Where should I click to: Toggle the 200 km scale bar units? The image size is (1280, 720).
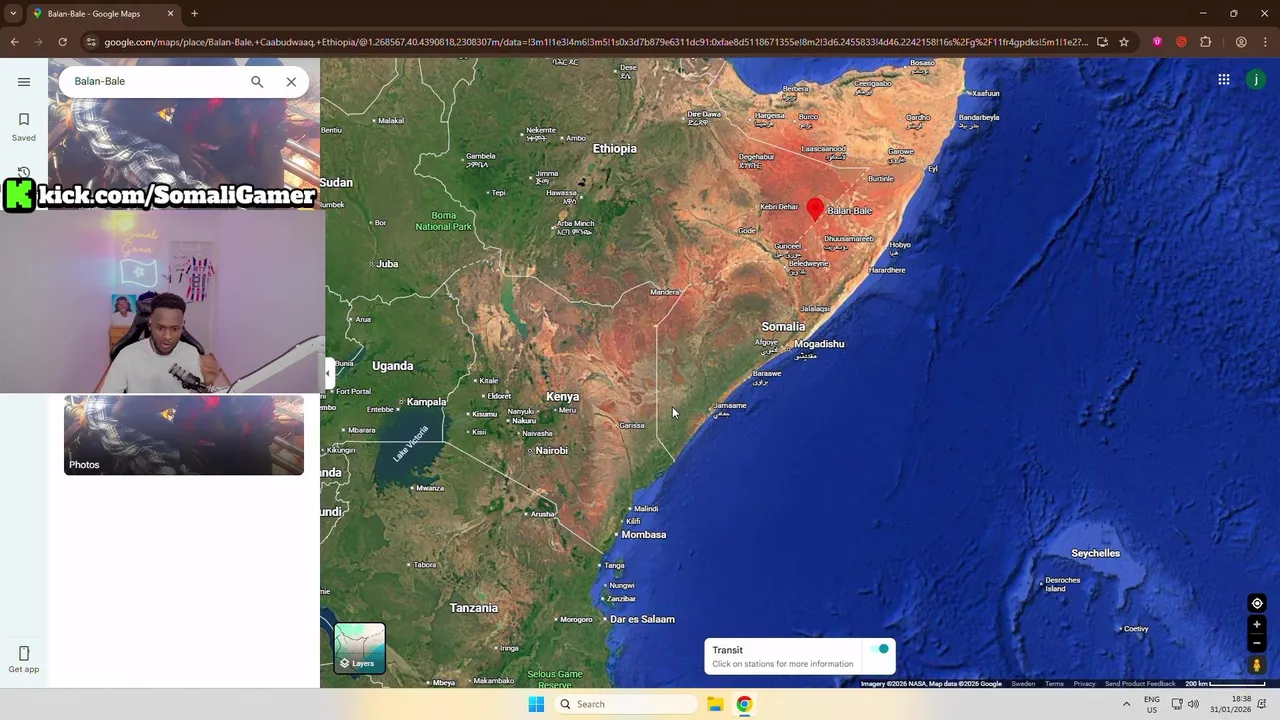pos(1227,684)
